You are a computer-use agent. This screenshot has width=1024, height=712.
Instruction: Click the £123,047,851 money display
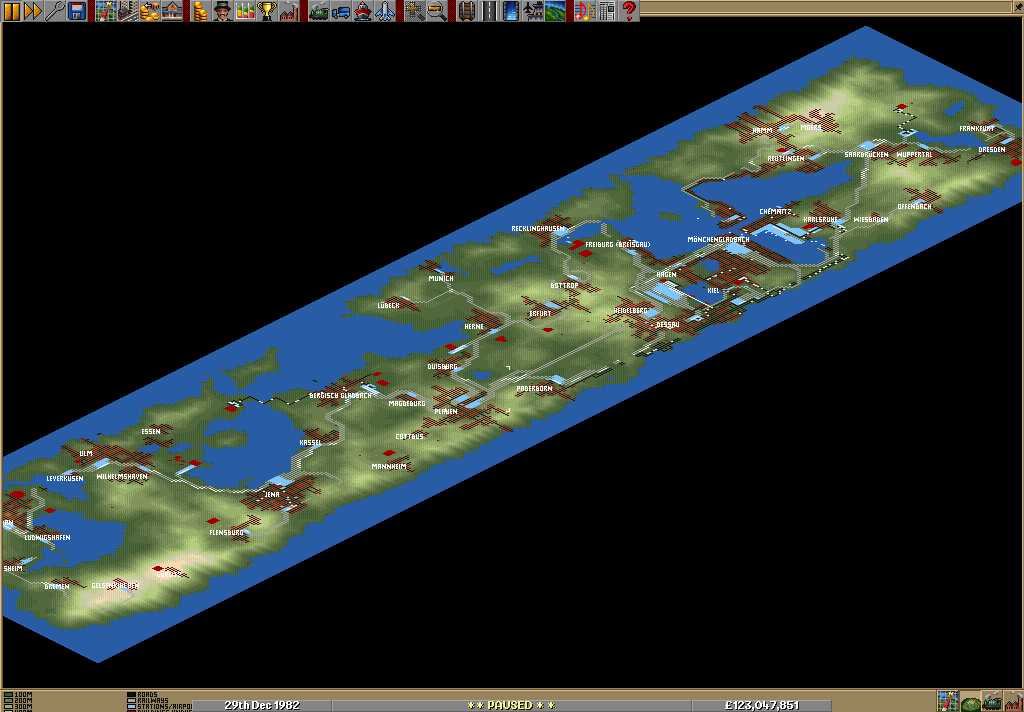pyautogui.click(x=761, y=705)
